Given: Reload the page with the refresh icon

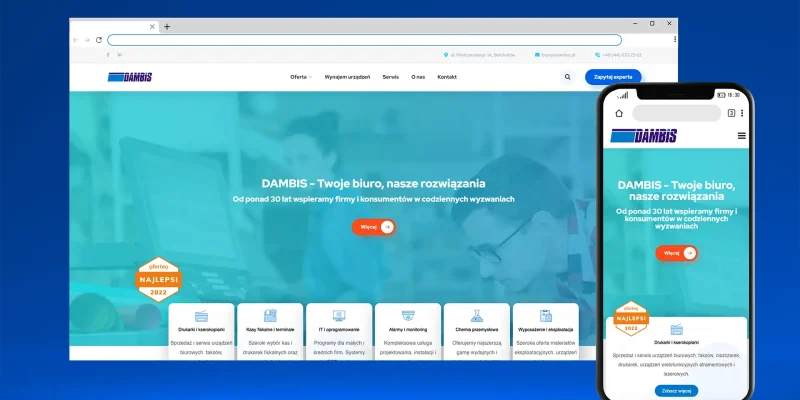Looking at the screenshot, I should point(99,40).
